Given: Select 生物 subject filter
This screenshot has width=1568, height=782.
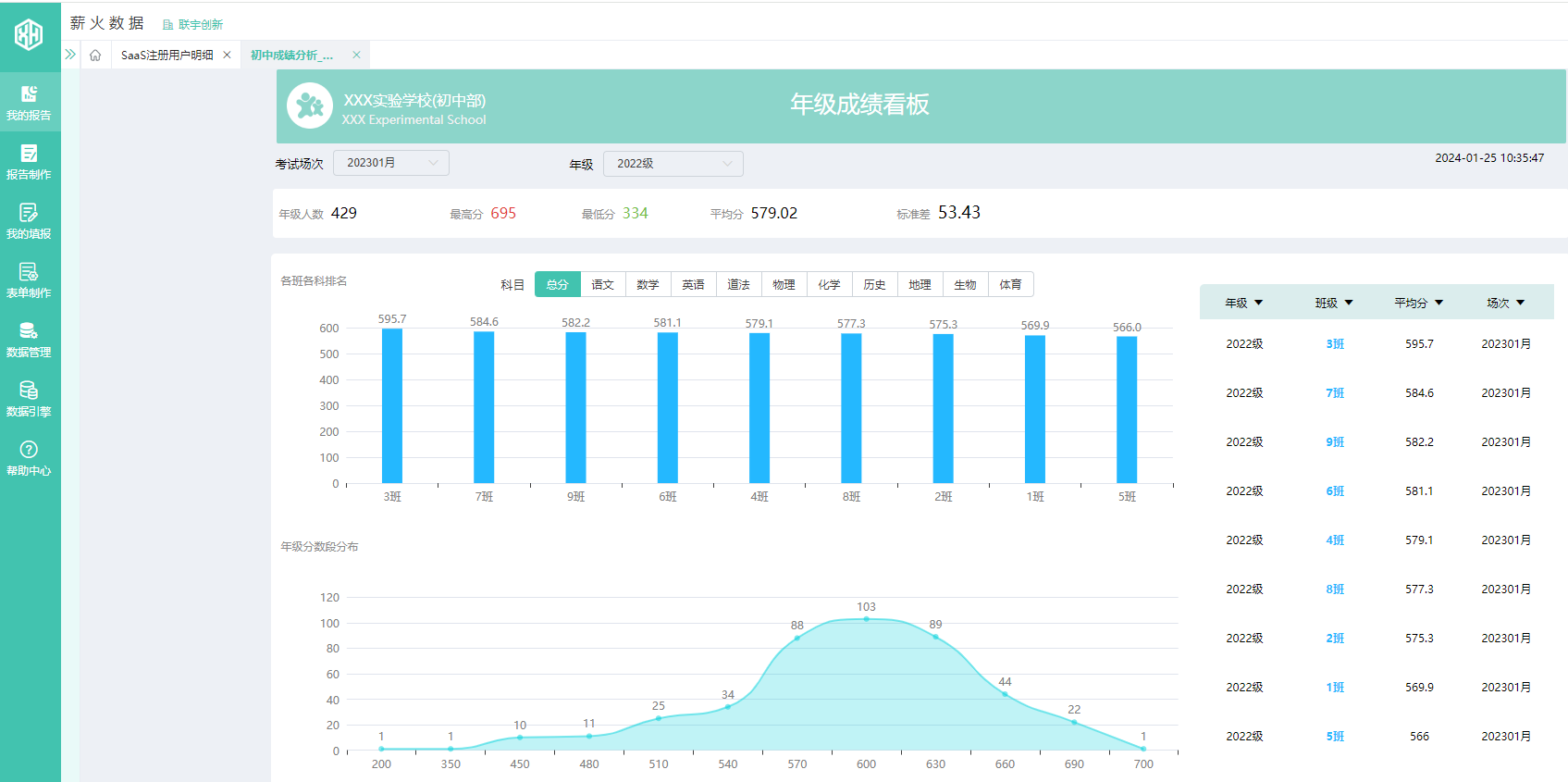Looking at the screenshot, I should point(966,284).
